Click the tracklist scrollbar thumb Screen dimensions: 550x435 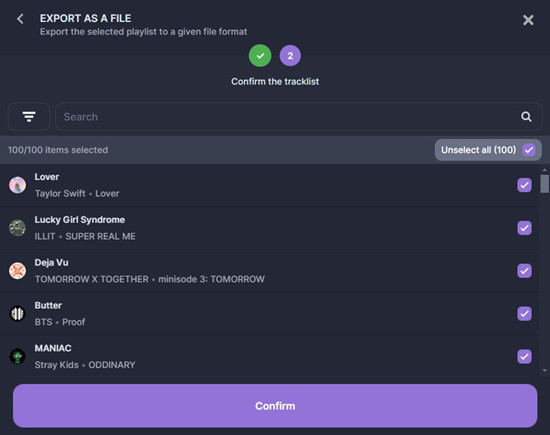[544, 184]
